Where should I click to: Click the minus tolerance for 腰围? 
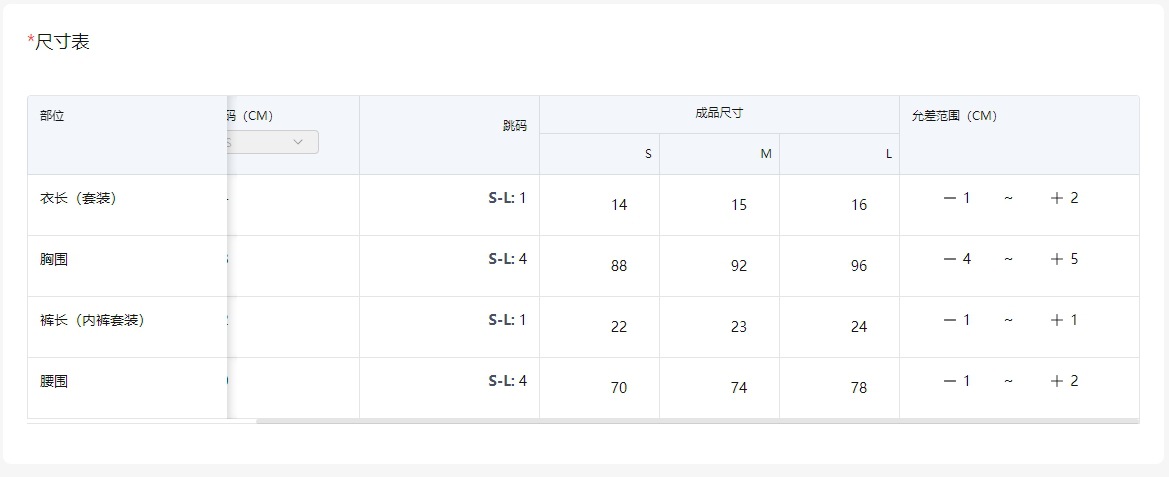[957, 381]
